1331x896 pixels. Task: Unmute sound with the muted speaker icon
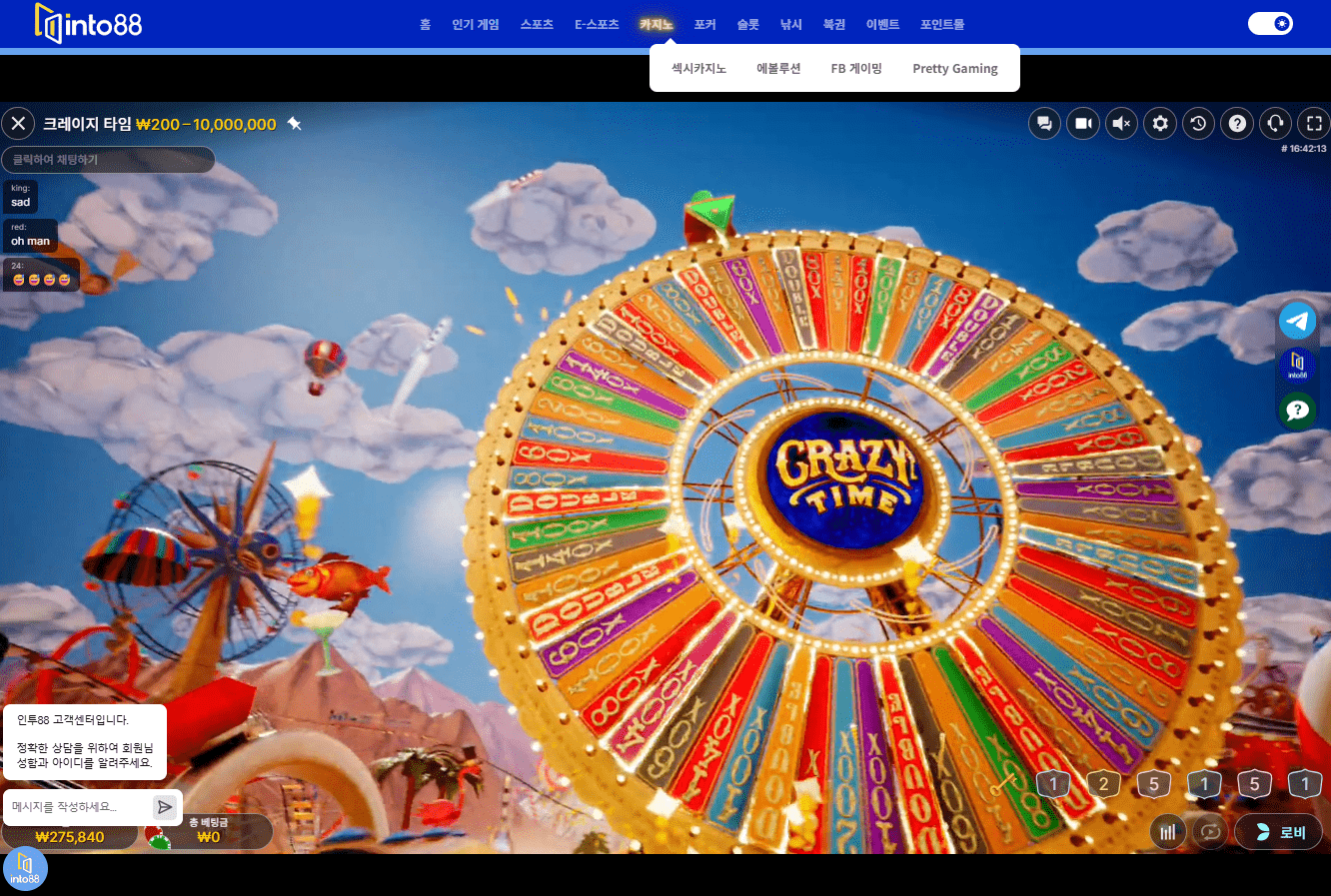tap(1121, 124)
